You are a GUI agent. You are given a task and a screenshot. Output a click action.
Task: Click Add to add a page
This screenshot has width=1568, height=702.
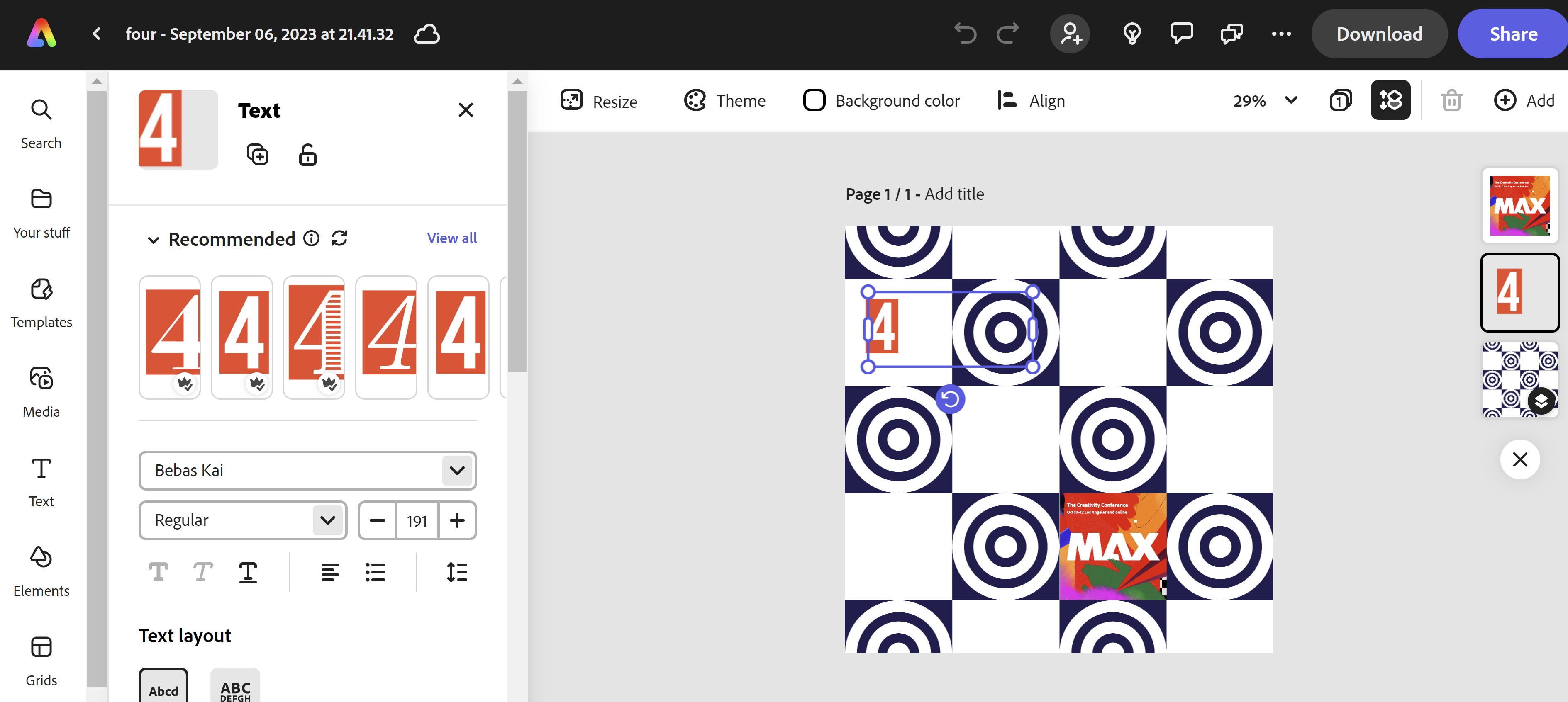point(1525,100)
